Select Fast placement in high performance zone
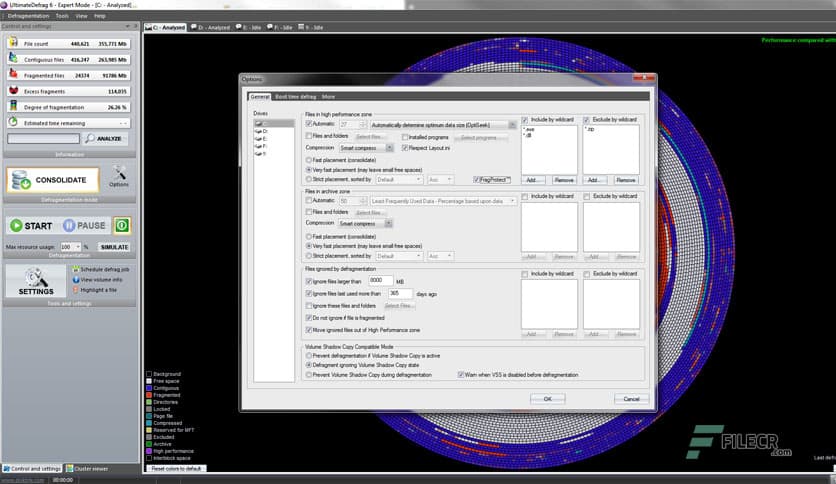Viewport: 836px width, 484px height. [x=309, y=160]
